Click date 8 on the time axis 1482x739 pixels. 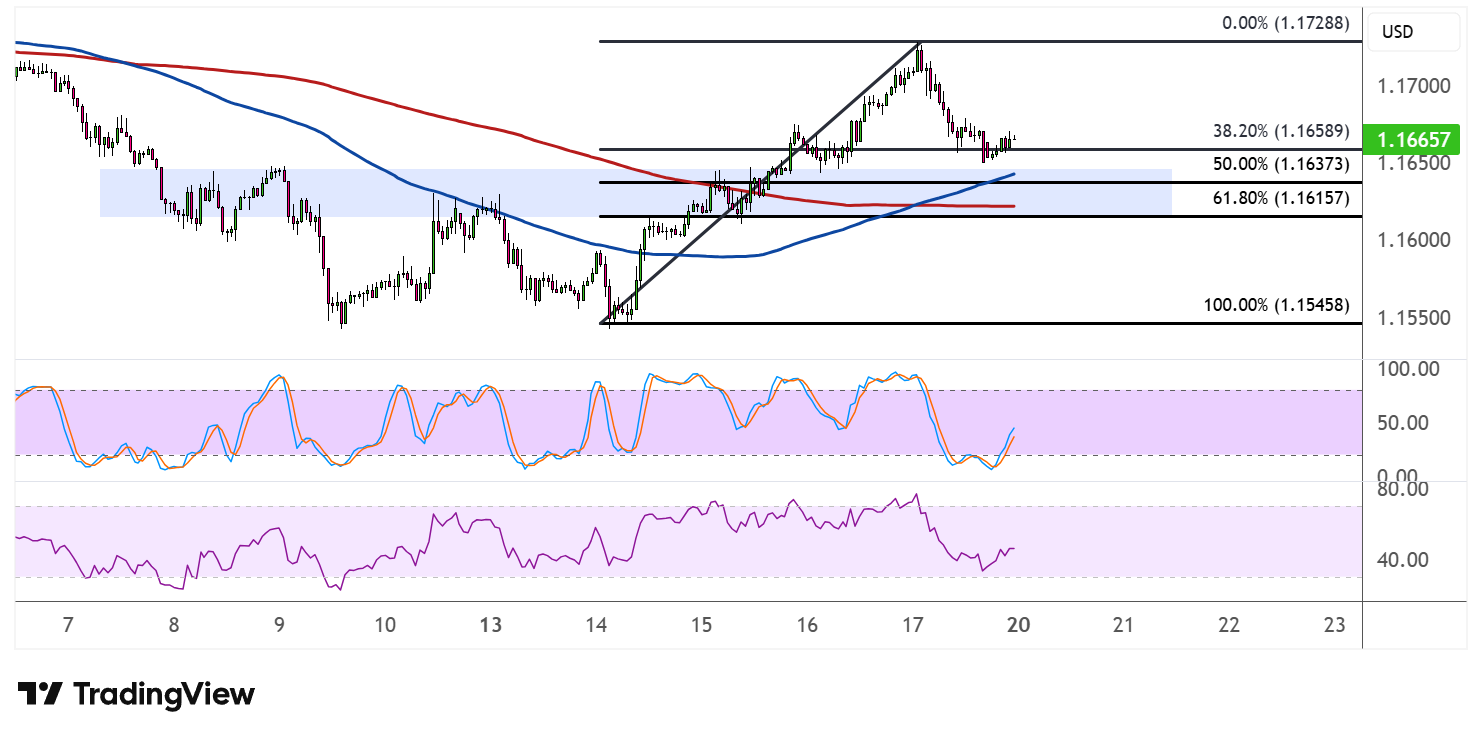pyautogui.click(x=173, y=626)
